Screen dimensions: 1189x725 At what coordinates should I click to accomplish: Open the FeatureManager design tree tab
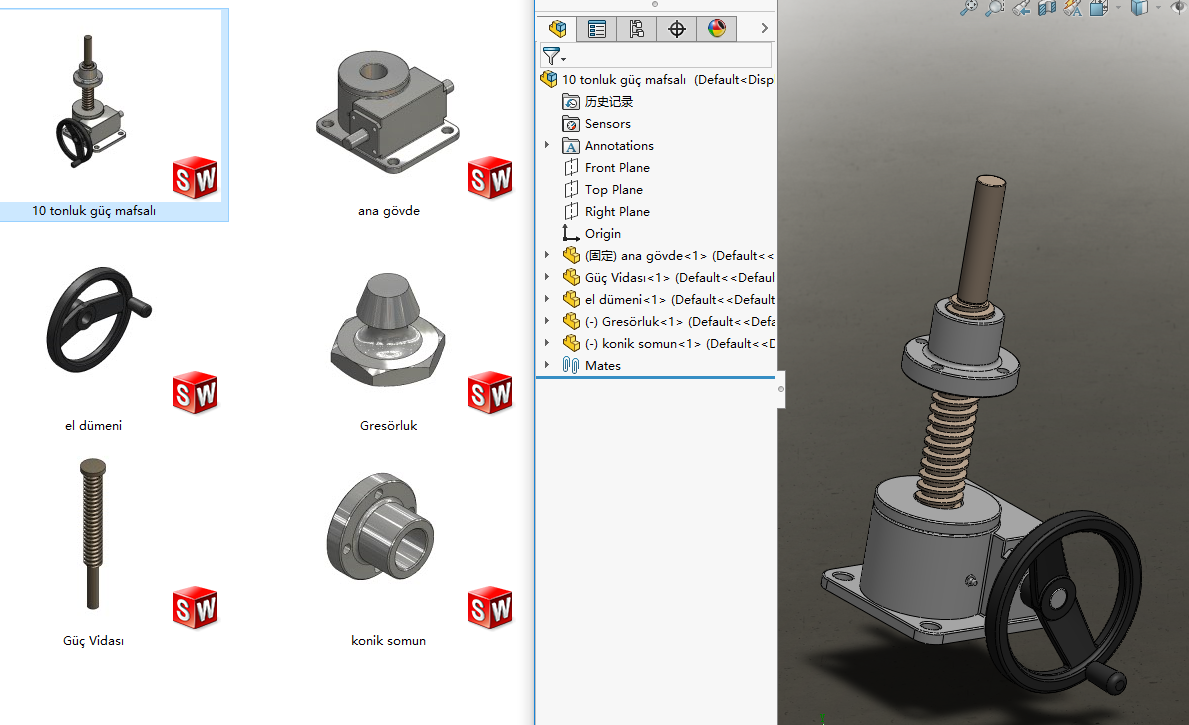[x=558, y=29]
